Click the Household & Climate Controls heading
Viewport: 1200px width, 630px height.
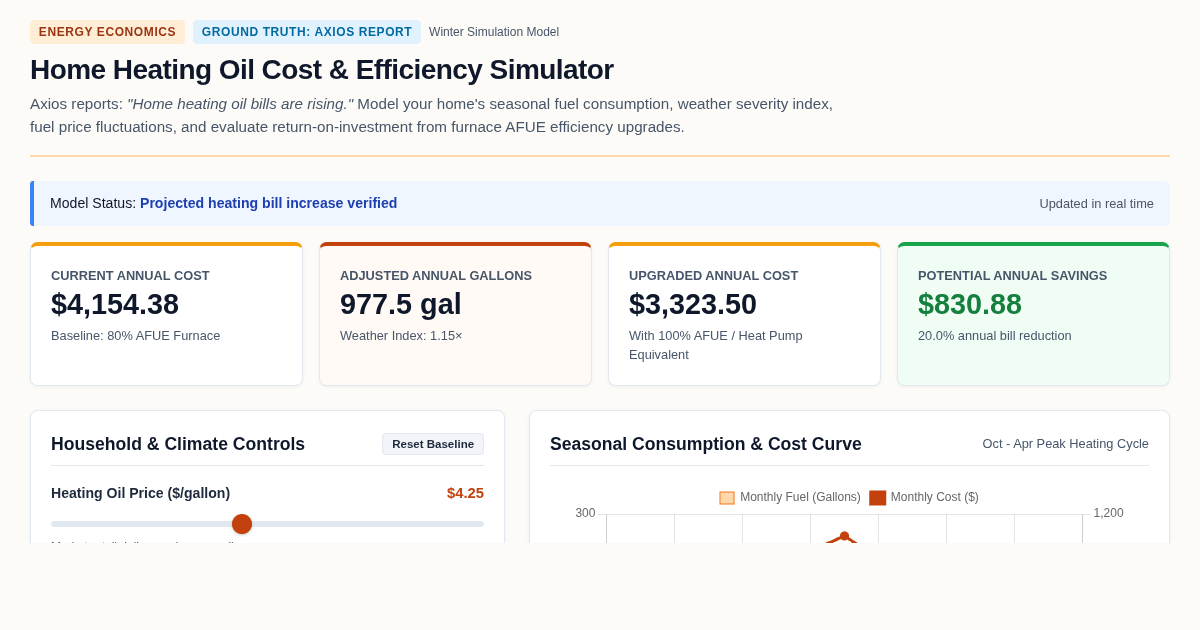point(178,444)
